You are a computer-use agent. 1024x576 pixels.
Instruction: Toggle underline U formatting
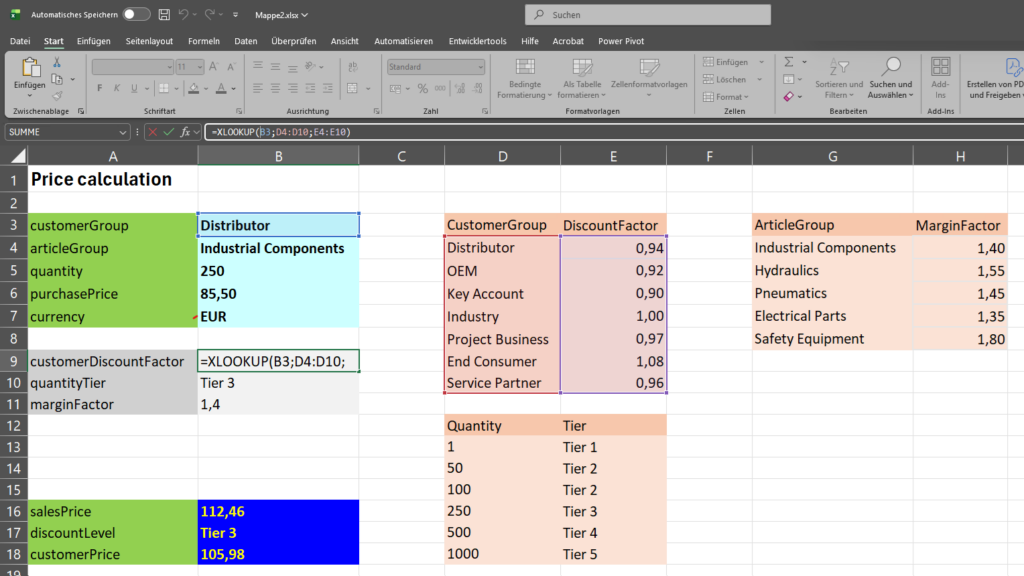134,88
